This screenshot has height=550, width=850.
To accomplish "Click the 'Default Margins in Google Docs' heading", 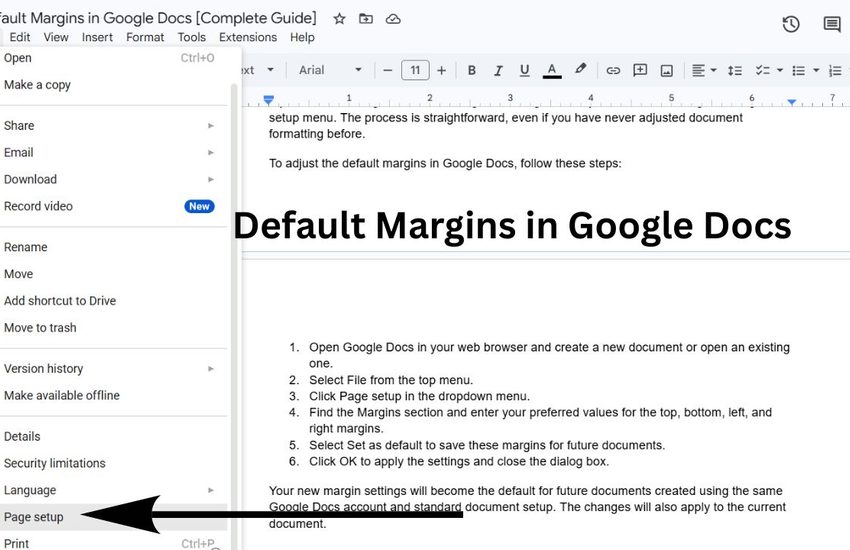I will 512,225.
